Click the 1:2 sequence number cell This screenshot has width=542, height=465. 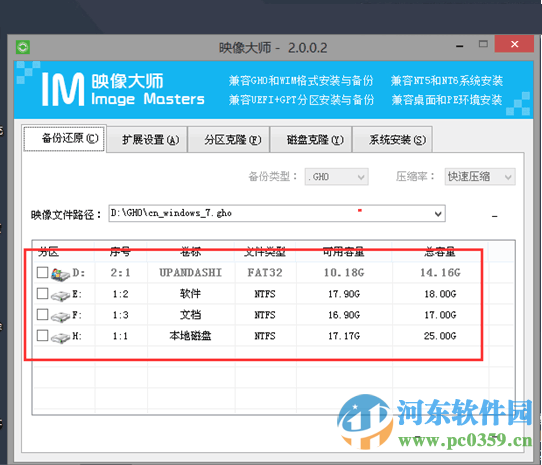click(x=121, y=294)
